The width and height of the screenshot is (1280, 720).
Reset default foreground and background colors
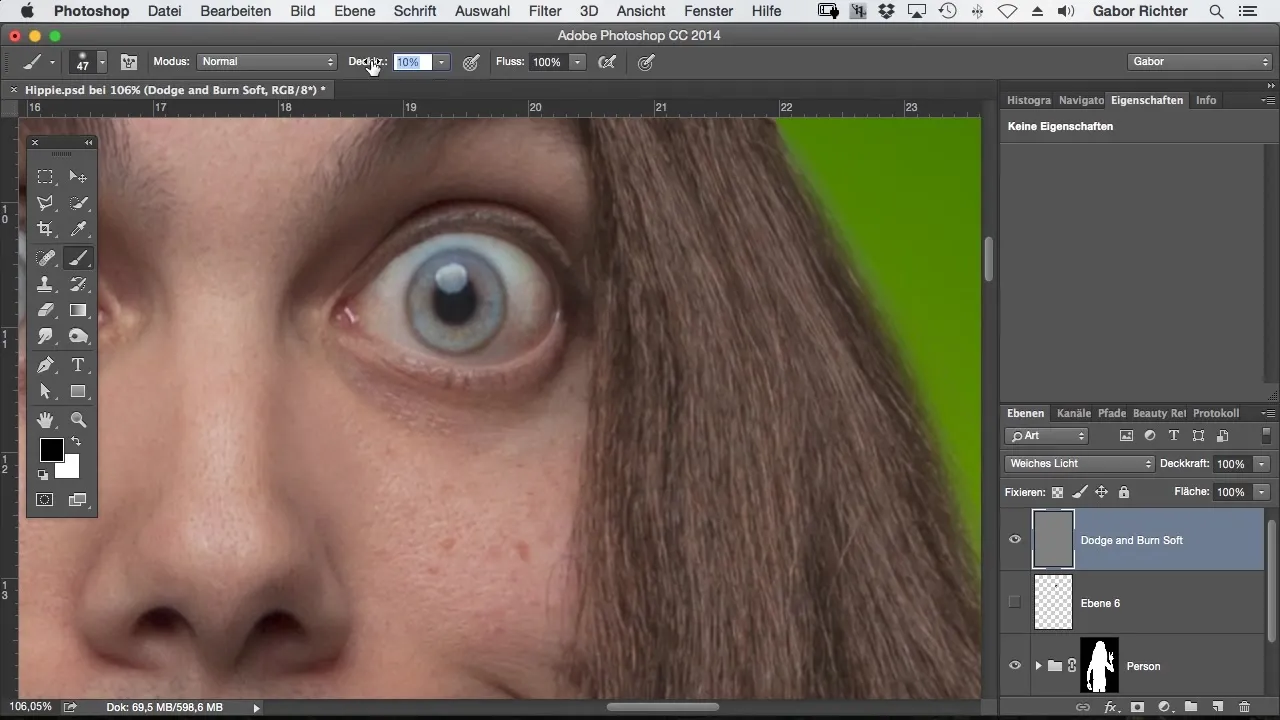click(x=43, y=475)
